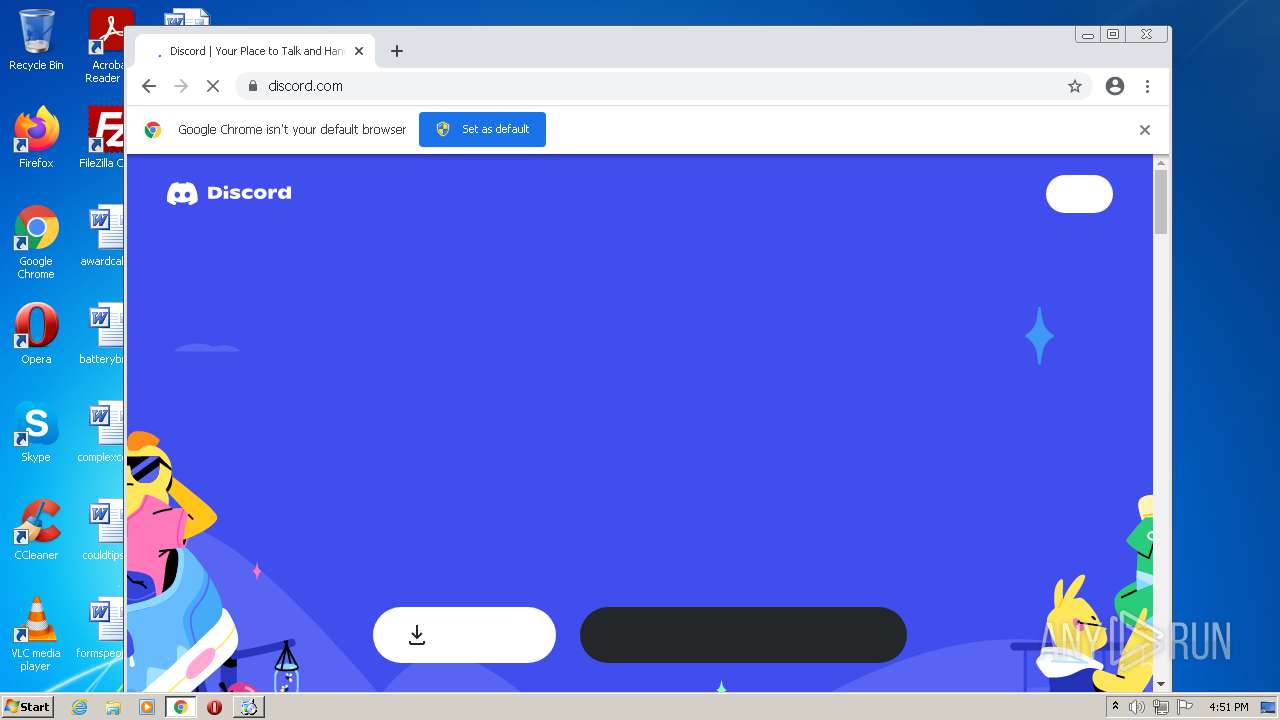This screenshot has width=1280, height=720.
Task: Open the Chrome profile avatar menu
Action: click(1115, 86)
